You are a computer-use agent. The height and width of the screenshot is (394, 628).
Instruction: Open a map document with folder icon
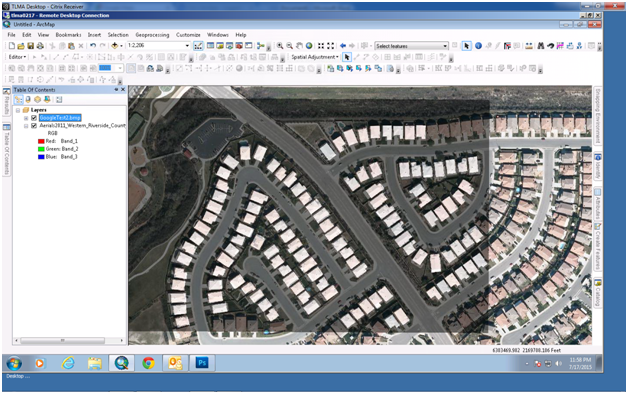(x=21, y=46)
